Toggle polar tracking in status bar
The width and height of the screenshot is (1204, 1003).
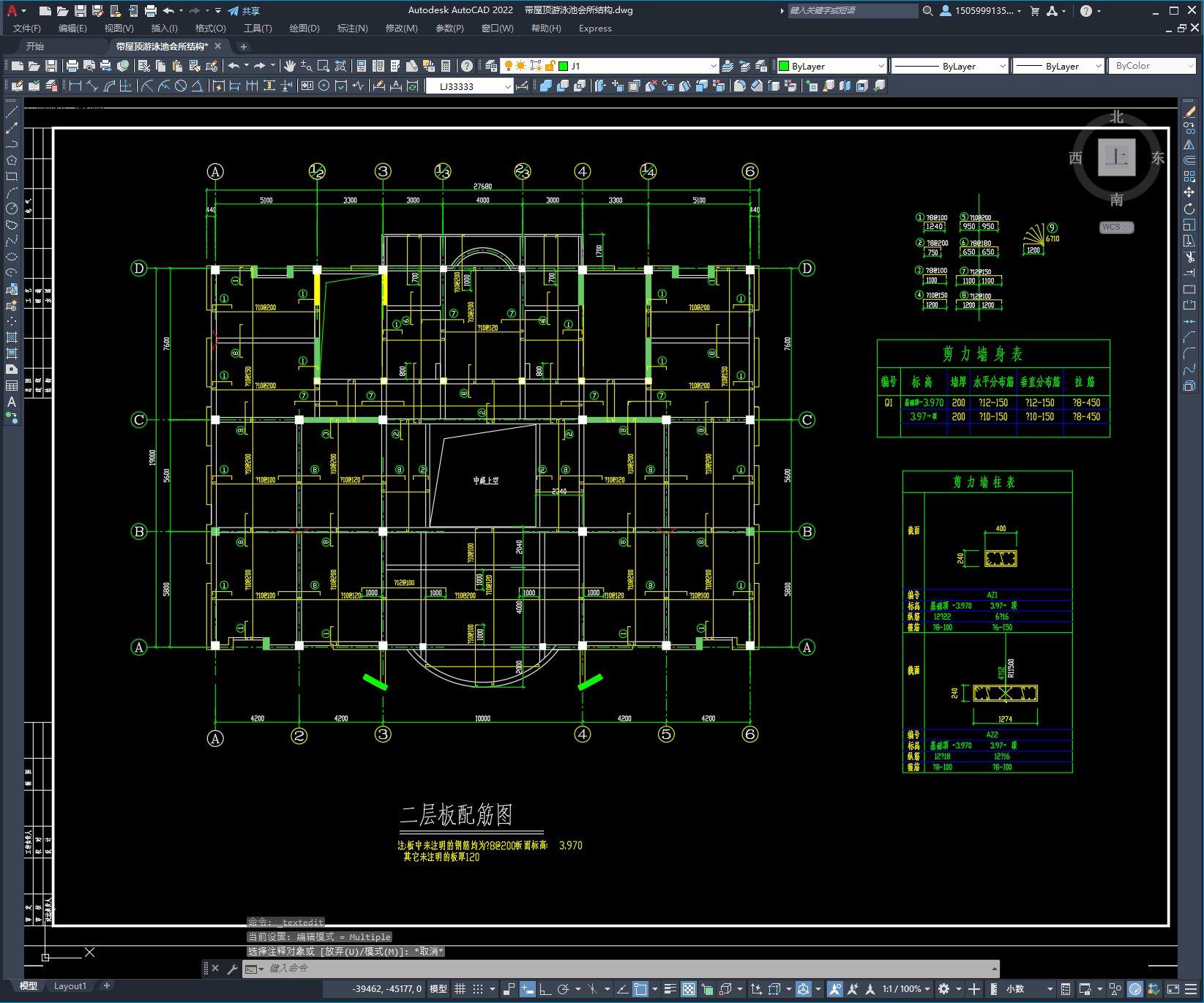click(563, 989)
